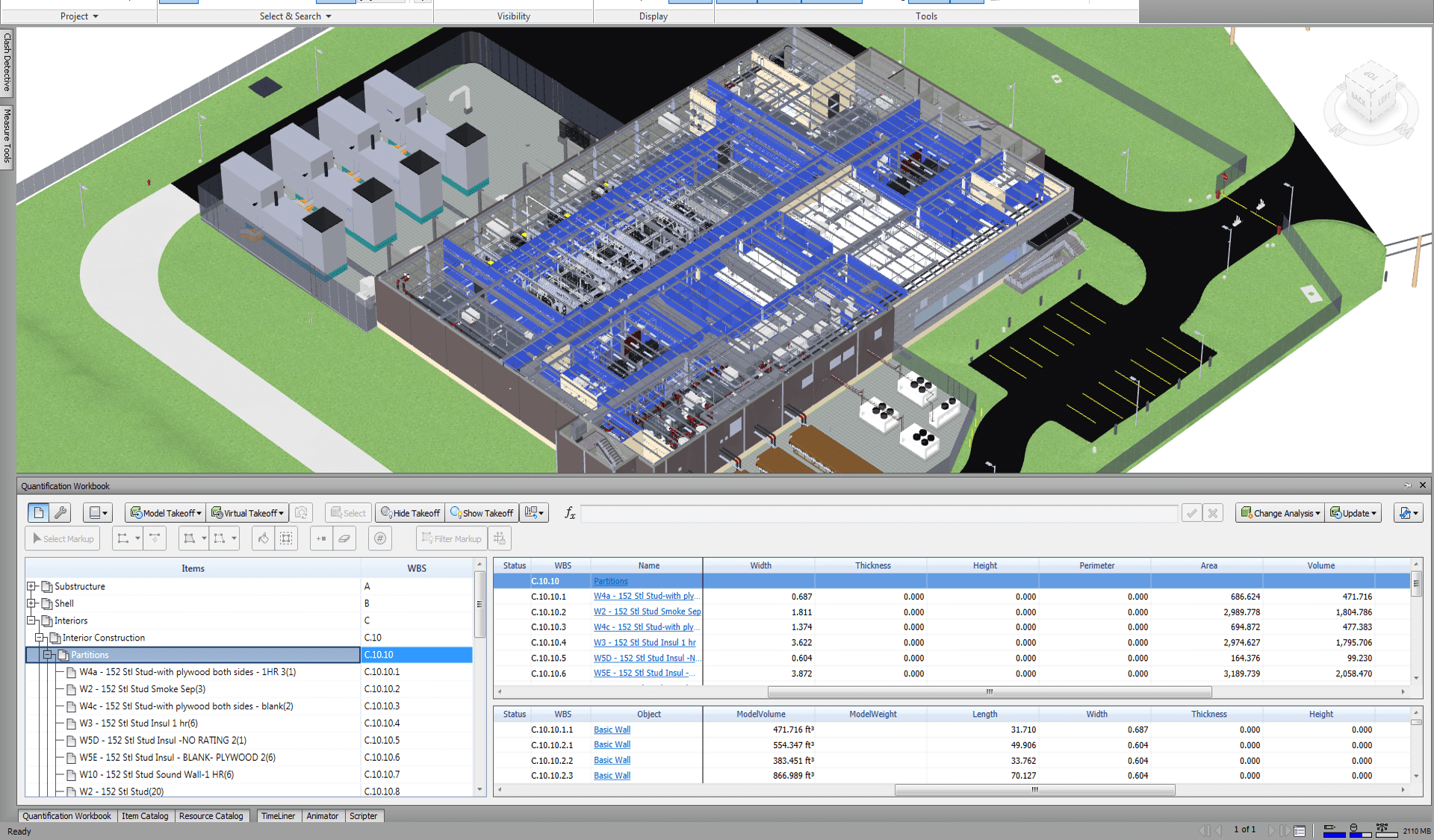Click the fx formula icon

570,513
